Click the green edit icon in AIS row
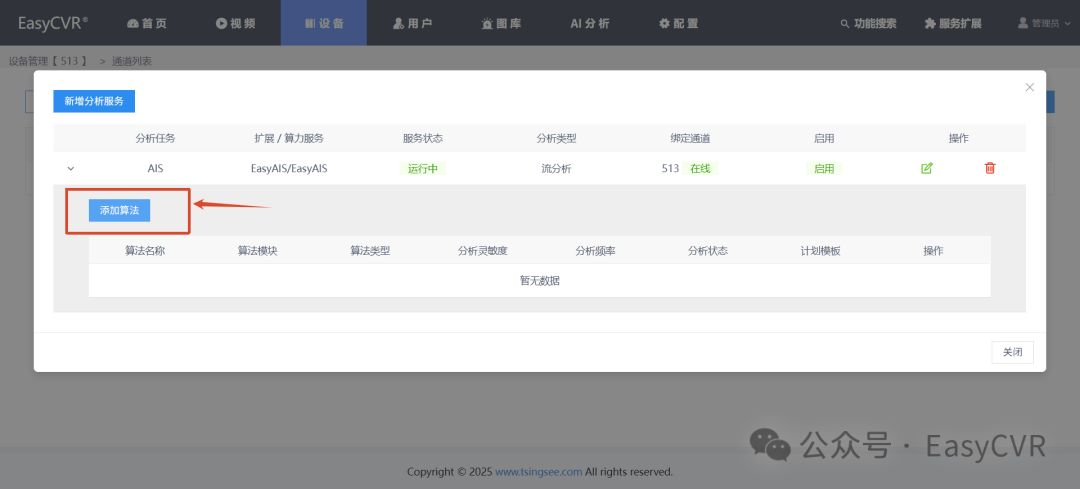This screenshot has height=489, width=1080. (x=926, y=168)
